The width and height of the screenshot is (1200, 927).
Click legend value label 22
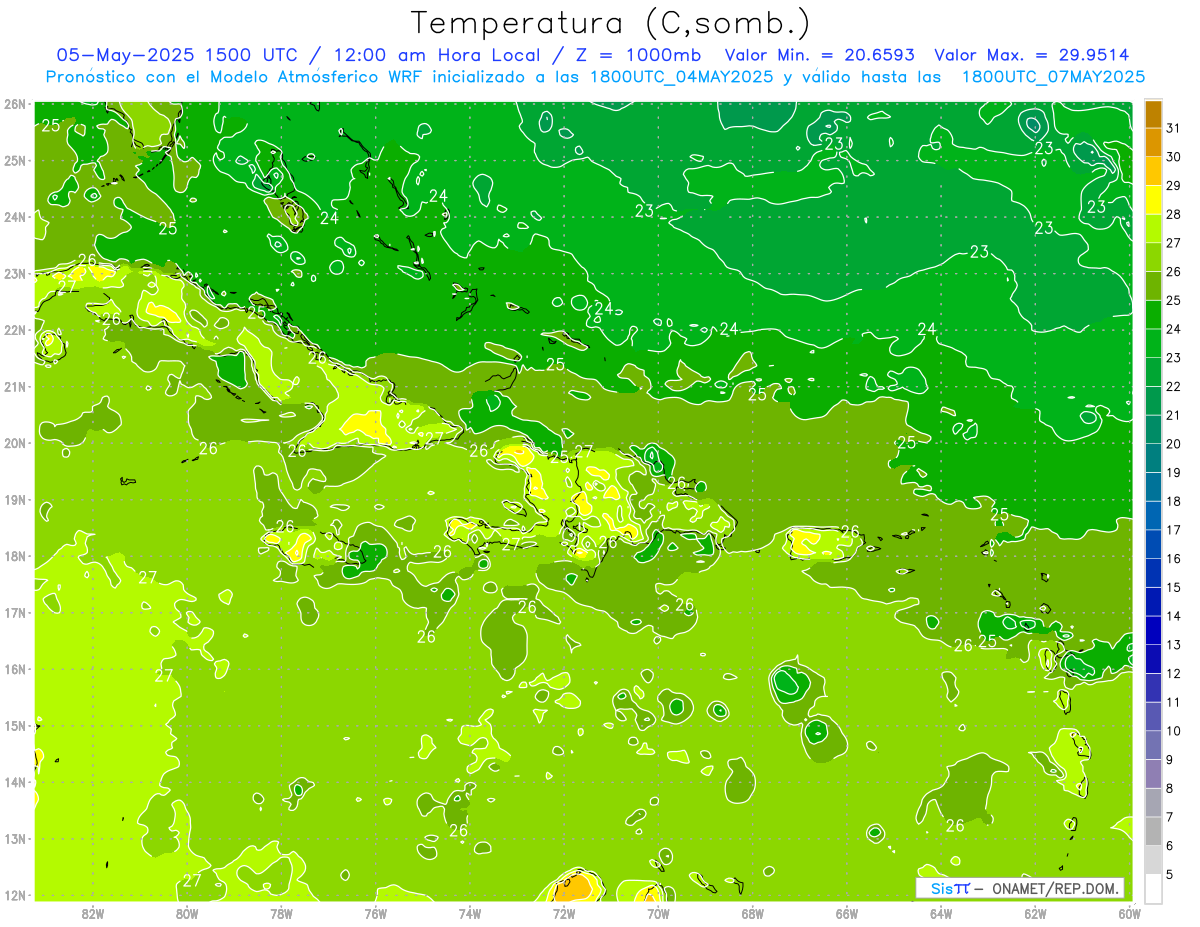(x=1173, y=386)
